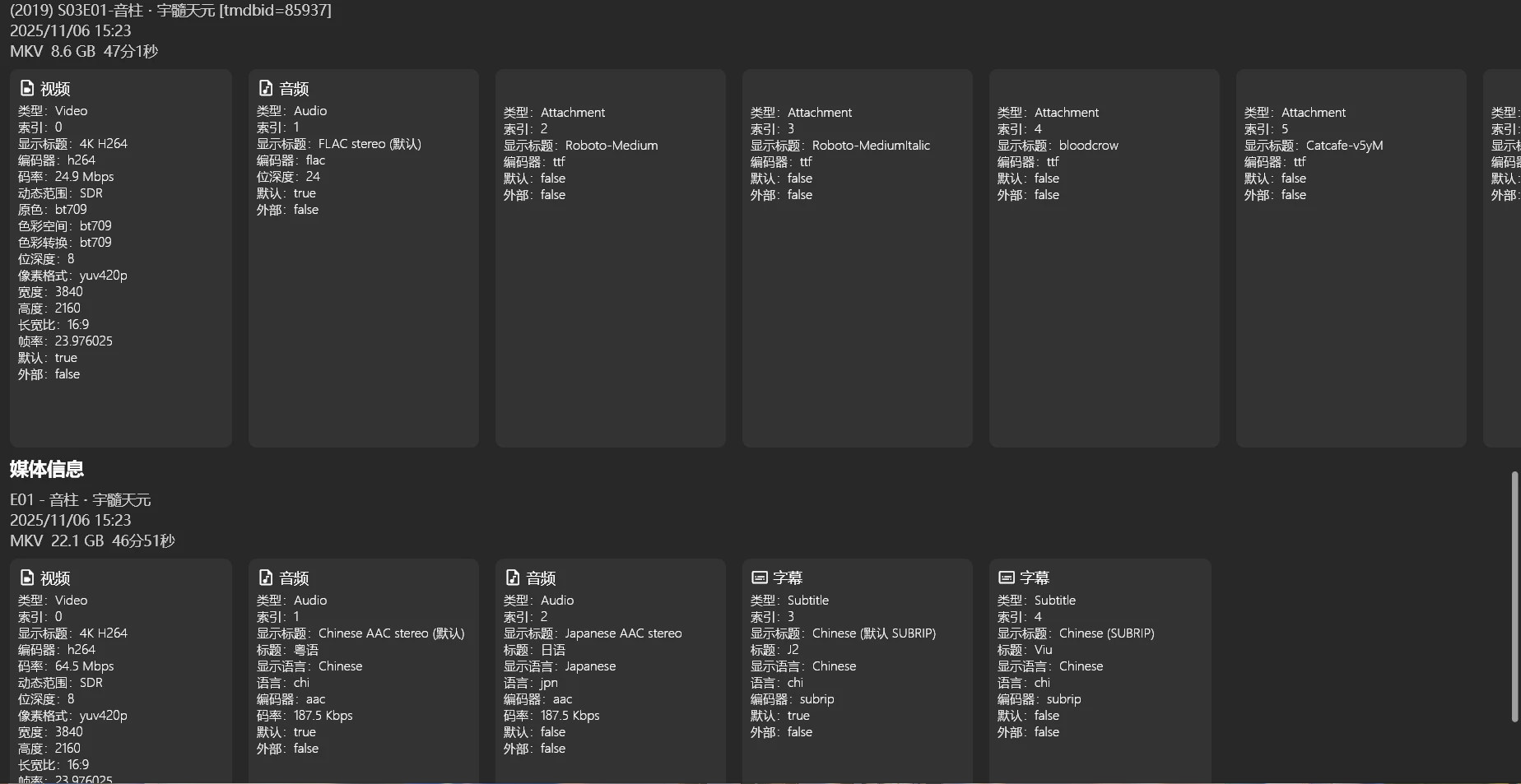The image size is (1521, 784).
Task: Click the 色彩空间: bt709 line
Action: 64,226
